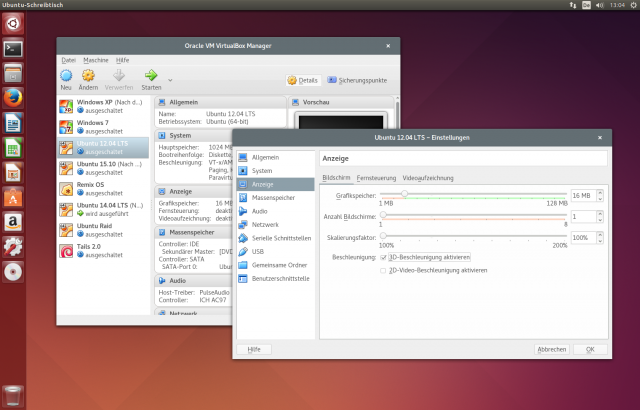Open the dropdown arrow next to Starten
Viewport: 640px width, 410px height.
[x=170, y=80]
